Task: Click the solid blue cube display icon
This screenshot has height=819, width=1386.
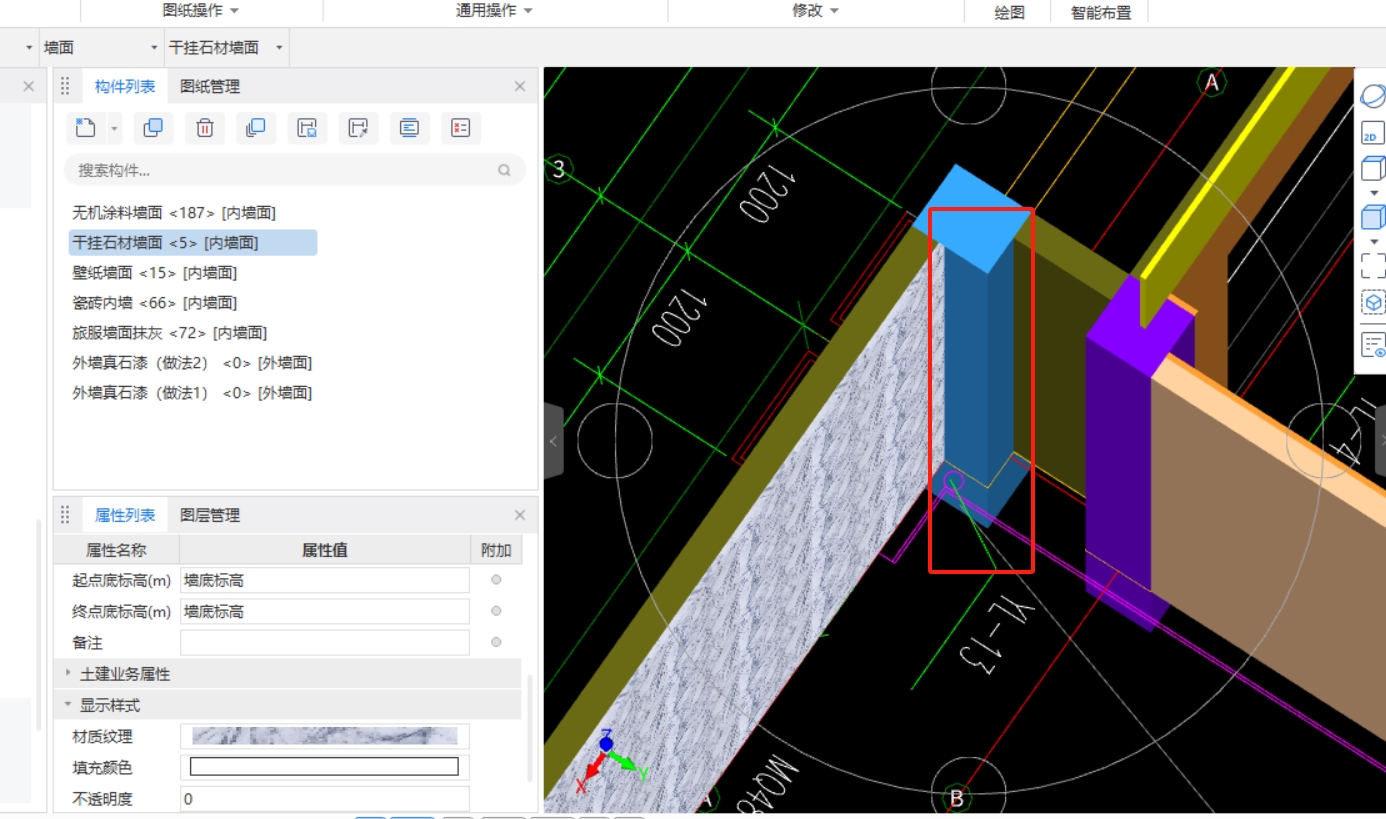Action: [x=1373, y=216]
